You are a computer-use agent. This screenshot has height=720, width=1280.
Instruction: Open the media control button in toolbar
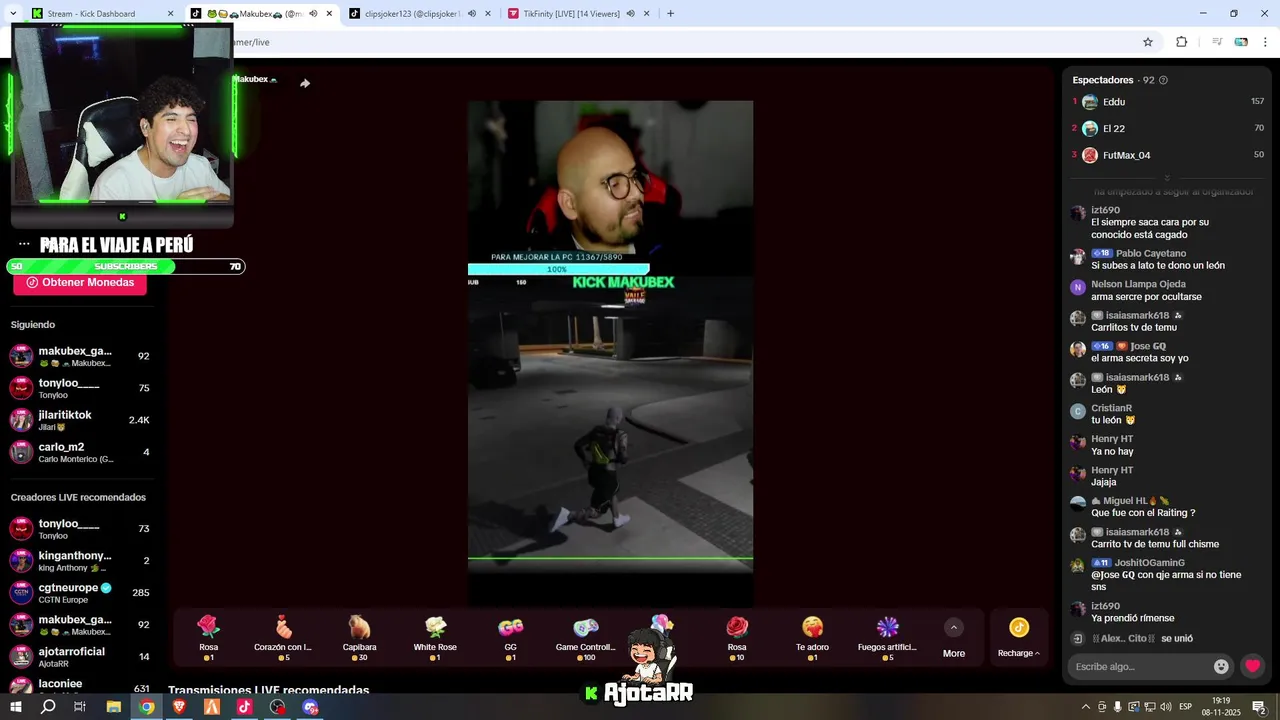pos(1217,42)
